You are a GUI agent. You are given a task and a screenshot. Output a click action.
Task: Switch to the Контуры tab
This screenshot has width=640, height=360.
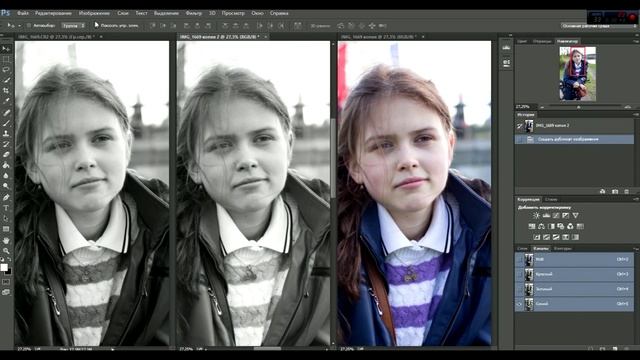click(563, 248)
